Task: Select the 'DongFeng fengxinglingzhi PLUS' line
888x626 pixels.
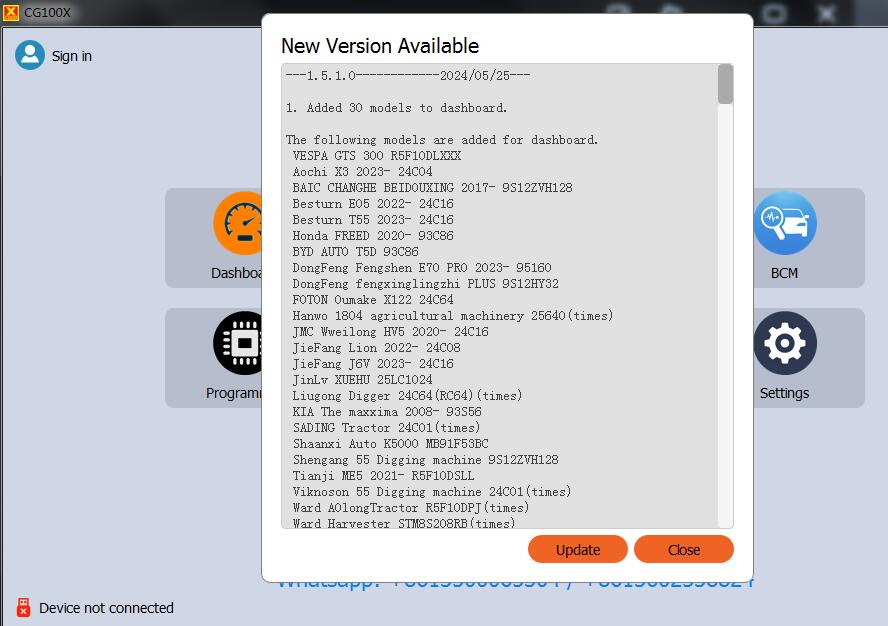Action: (x=425, y=283)
